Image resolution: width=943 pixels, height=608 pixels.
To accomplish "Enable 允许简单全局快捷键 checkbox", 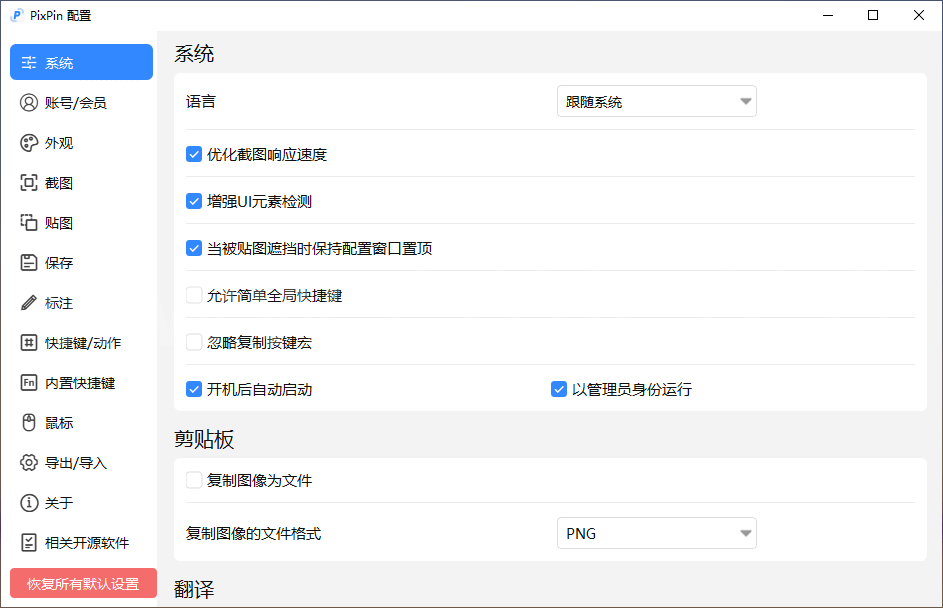I will 195,296.
